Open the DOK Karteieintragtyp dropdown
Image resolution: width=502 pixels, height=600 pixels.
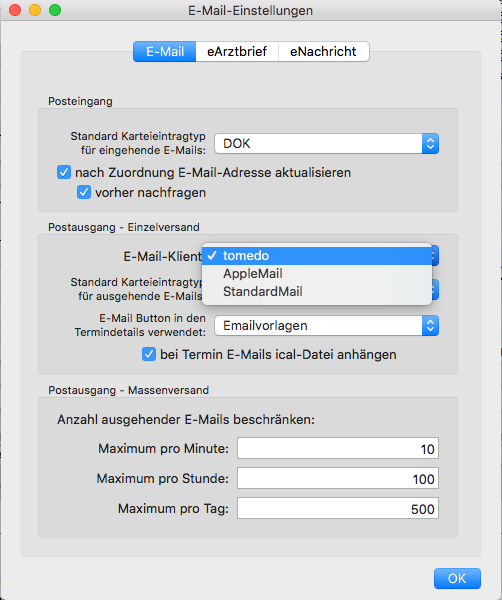click(326, 143)
